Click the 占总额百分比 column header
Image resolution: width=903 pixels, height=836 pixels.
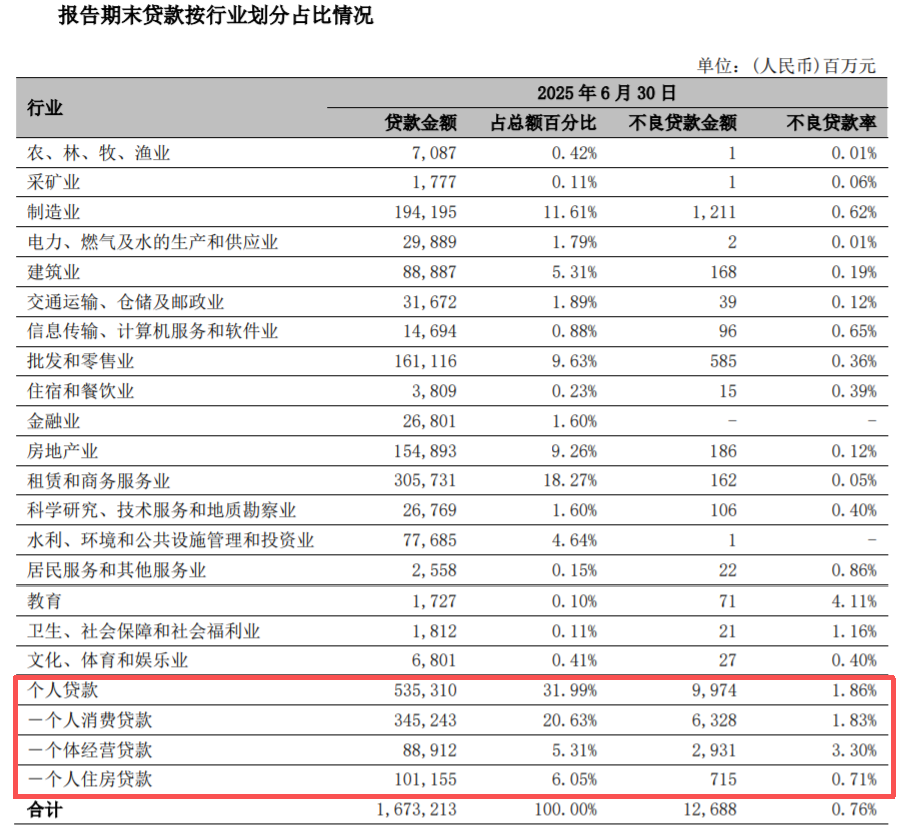pyautogui.click(x=543, y=123)
